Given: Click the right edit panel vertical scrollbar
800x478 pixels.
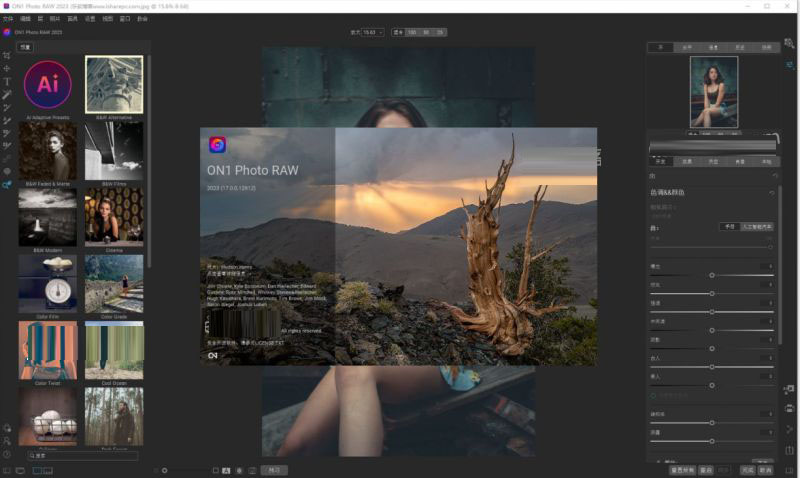Looking at the screenshot, I should tap(780, 265).
